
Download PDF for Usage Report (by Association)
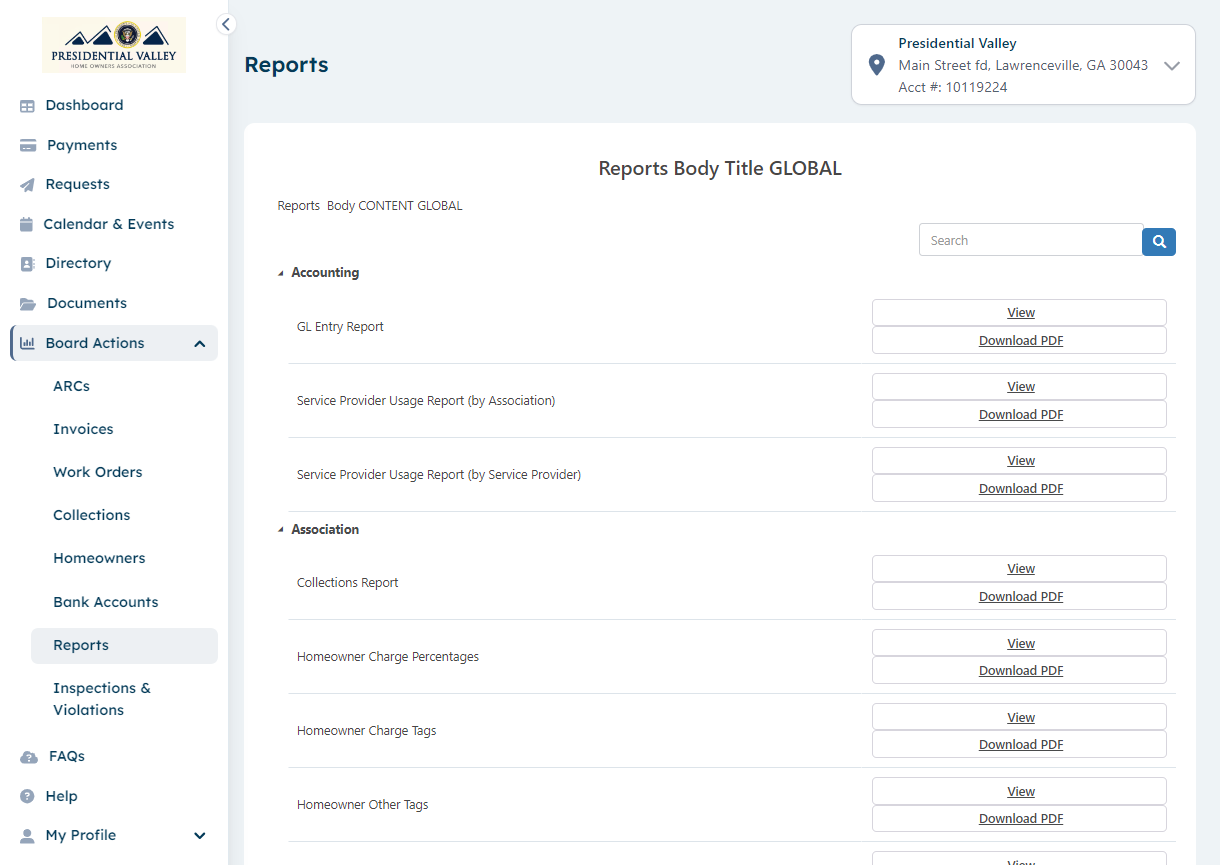coord(1019,415)
